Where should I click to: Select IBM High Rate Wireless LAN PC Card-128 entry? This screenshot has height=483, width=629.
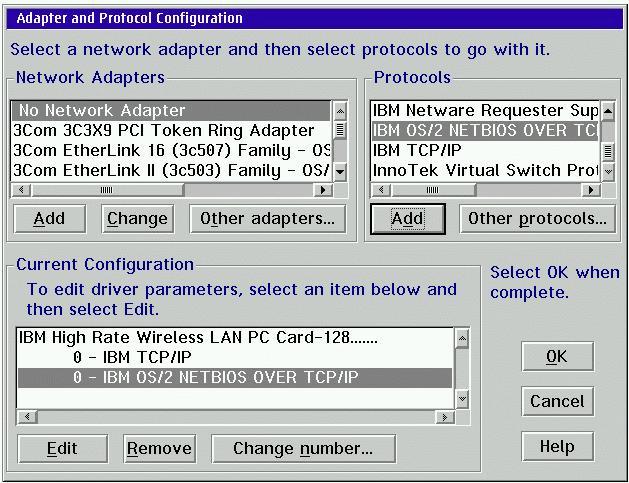[x=235, y=338]
